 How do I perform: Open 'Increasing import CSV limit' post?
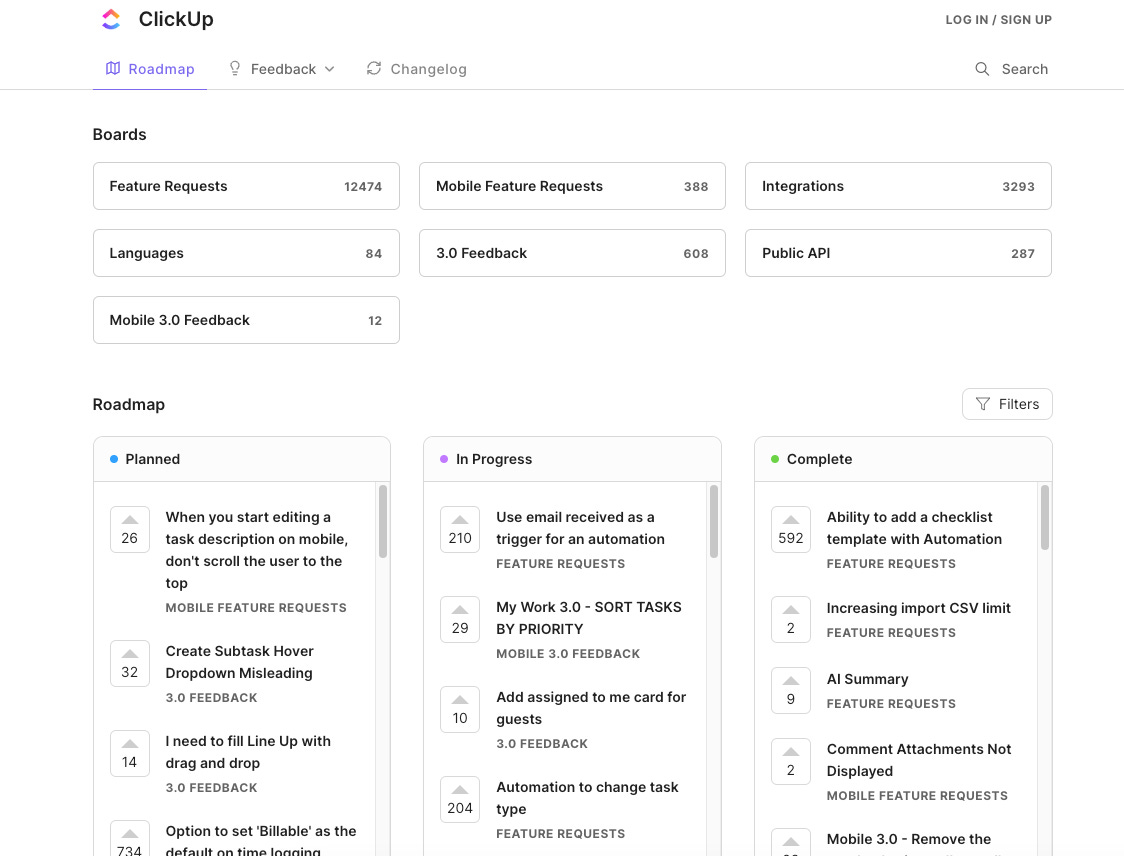[918, 608]
